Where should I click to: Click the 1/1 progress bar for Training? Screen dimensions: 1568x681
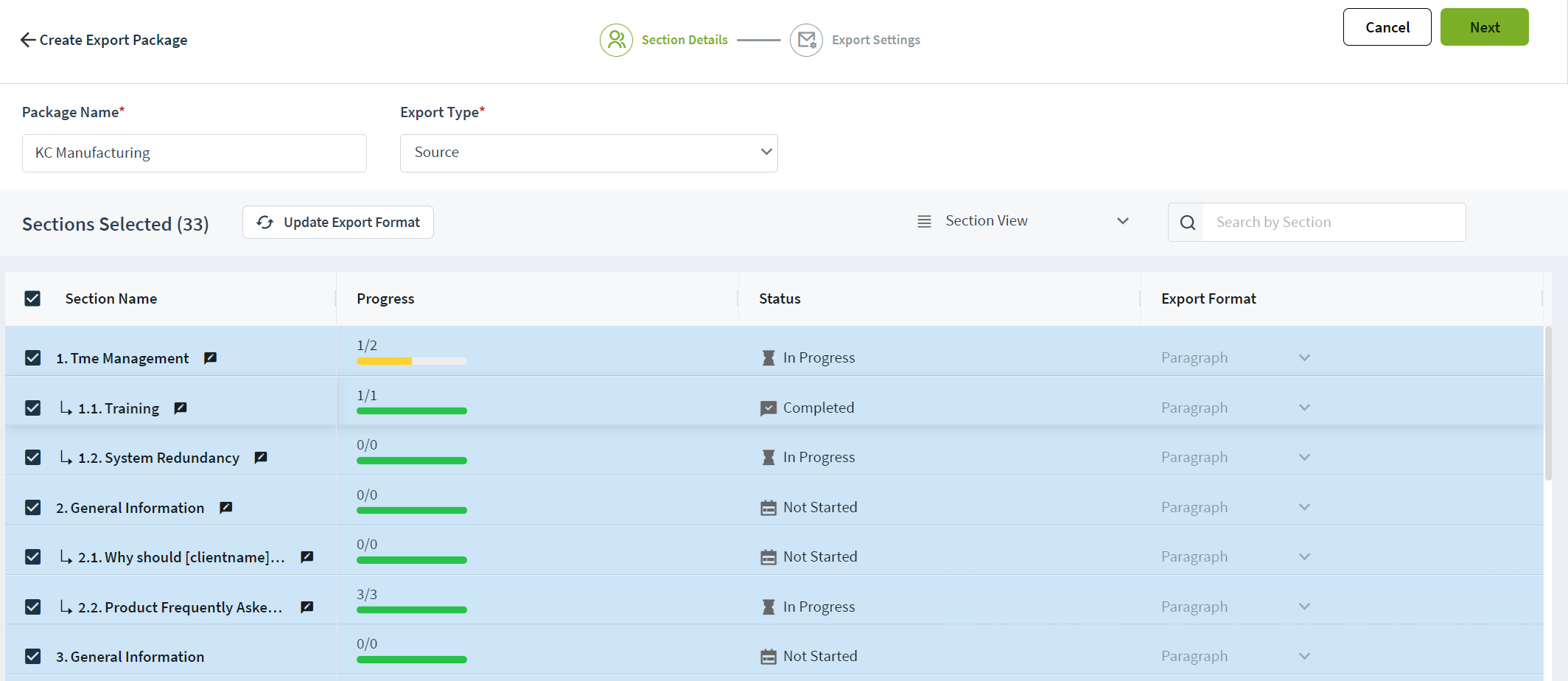(x=412, y=411)
